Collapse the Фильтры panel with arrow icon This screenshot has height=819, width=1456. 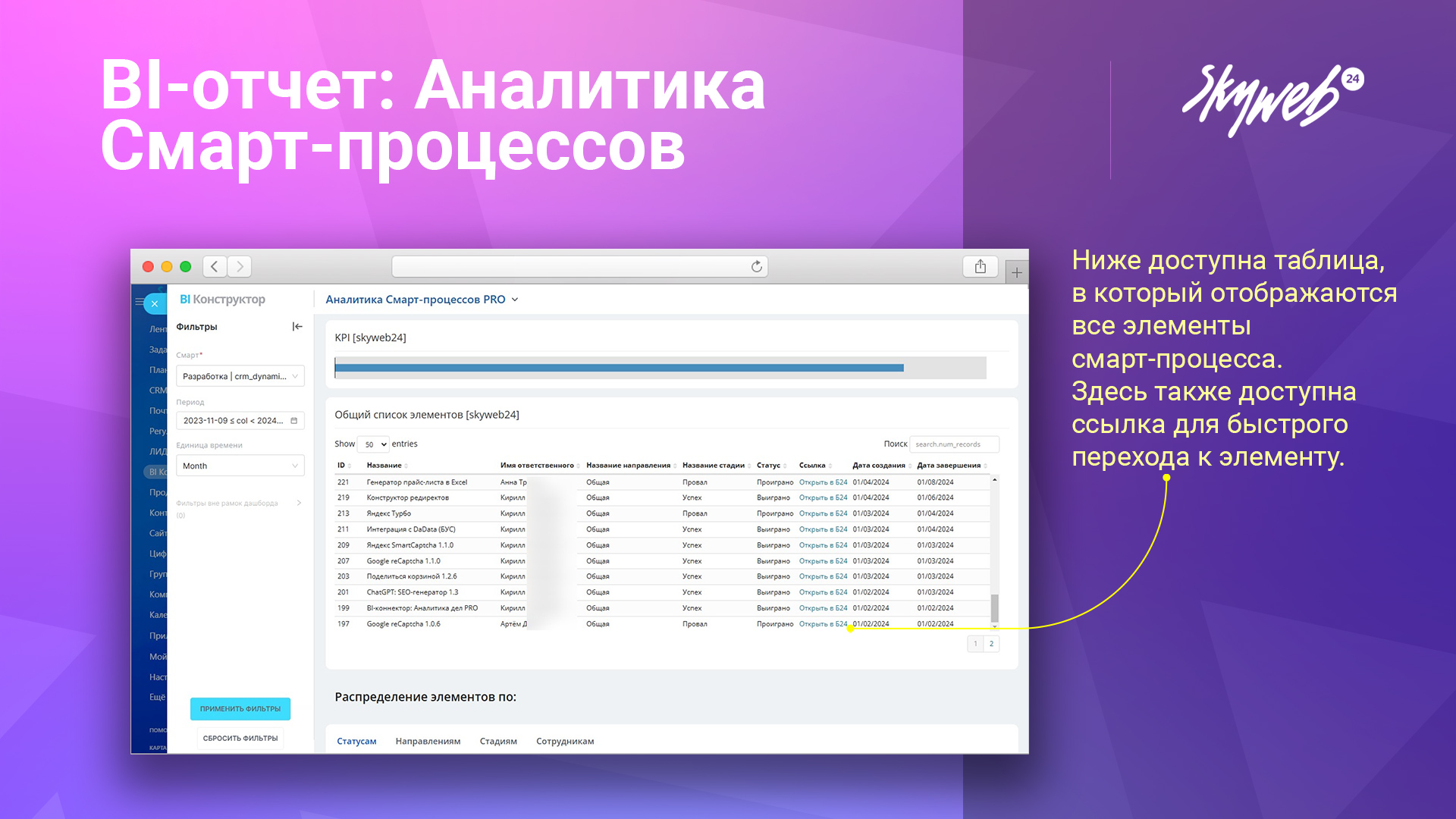[297, 327]
